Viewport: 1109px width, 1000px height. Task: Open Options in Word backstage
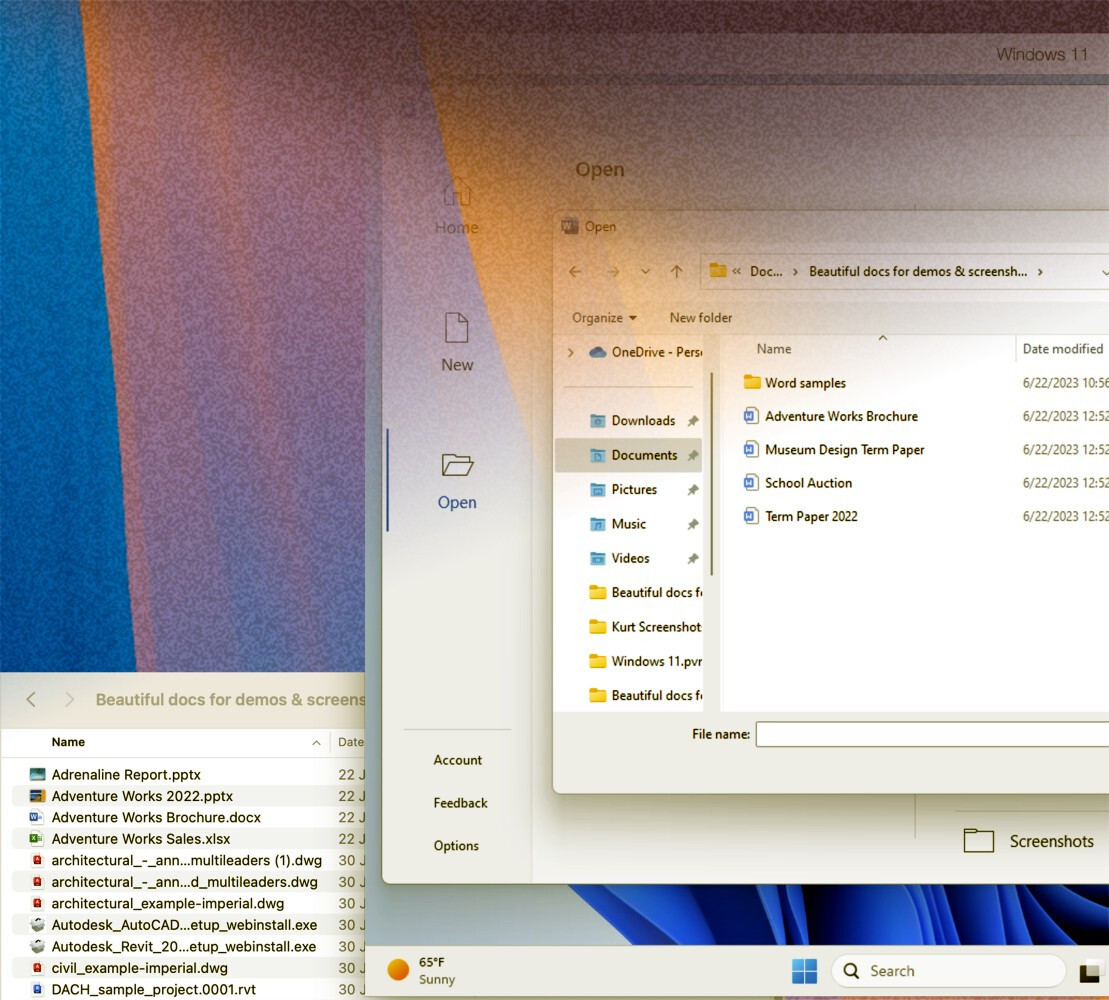pyautogui.click(x=456, y=846)
